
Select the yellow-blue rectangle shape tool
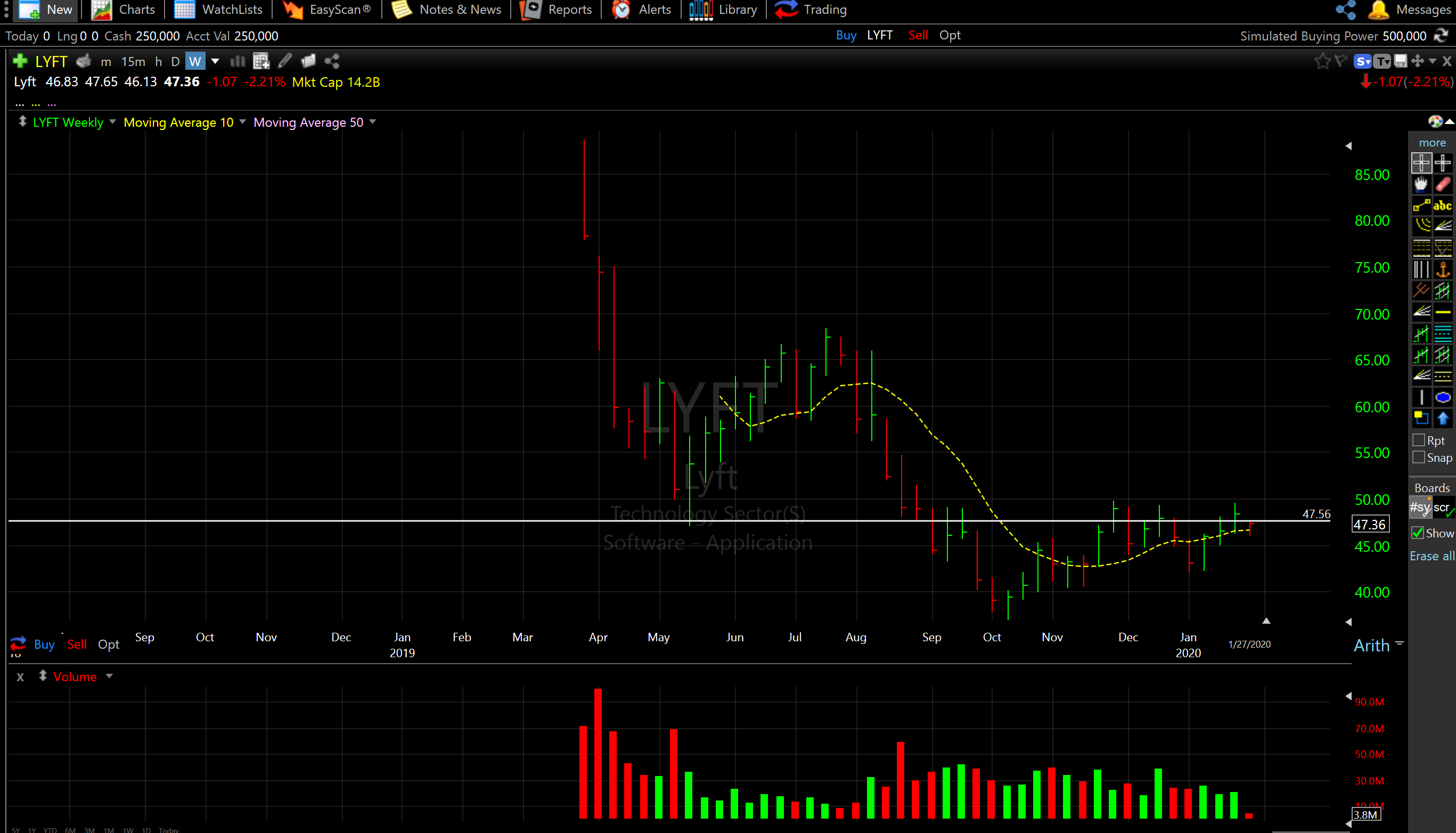pyautogui.click(x=1421, y=418)
